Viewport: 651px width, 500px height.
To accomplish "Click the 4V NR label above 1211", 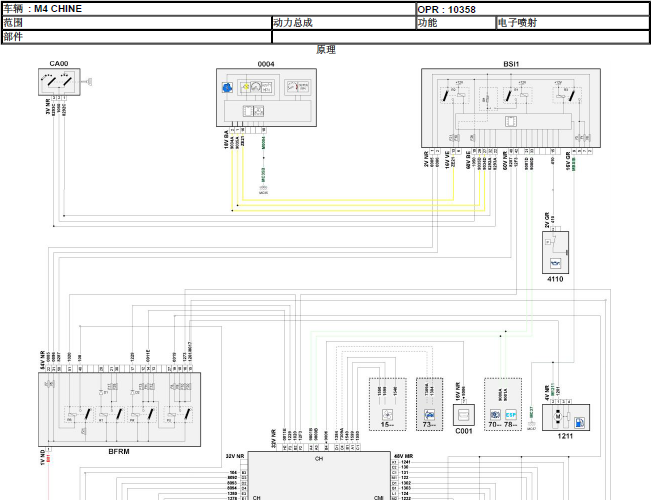I will (547, 393).
